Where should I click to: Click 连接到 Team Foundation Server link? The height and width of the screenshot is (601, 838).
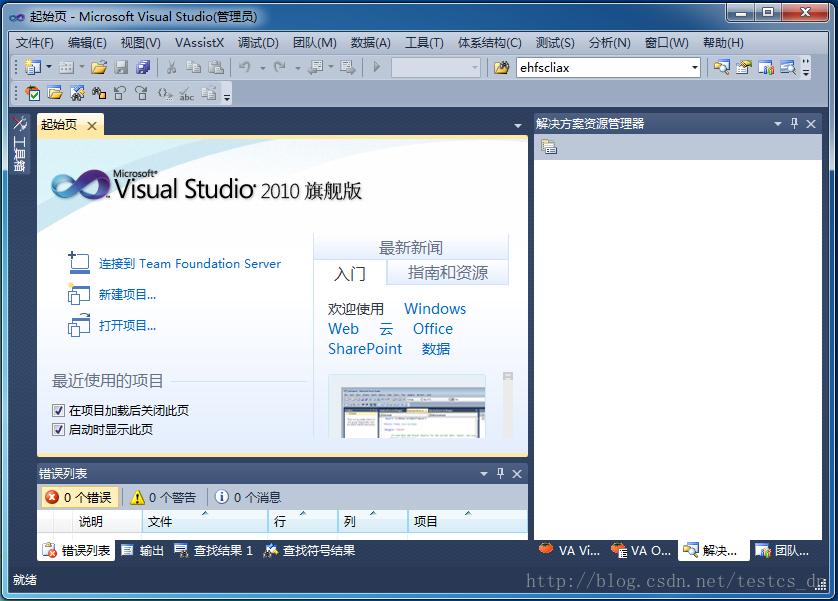point(190,263)
